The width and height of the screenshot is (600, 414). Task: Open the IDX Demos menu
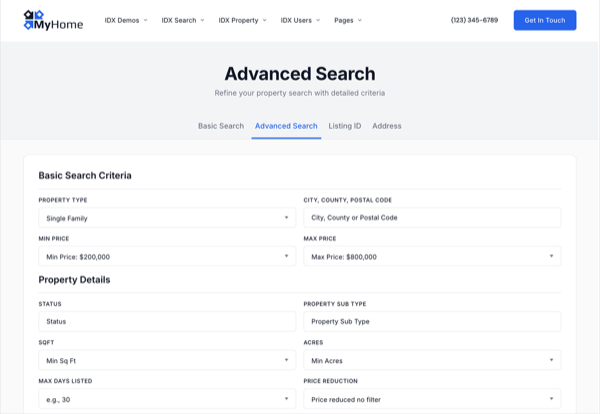[126, 20]
